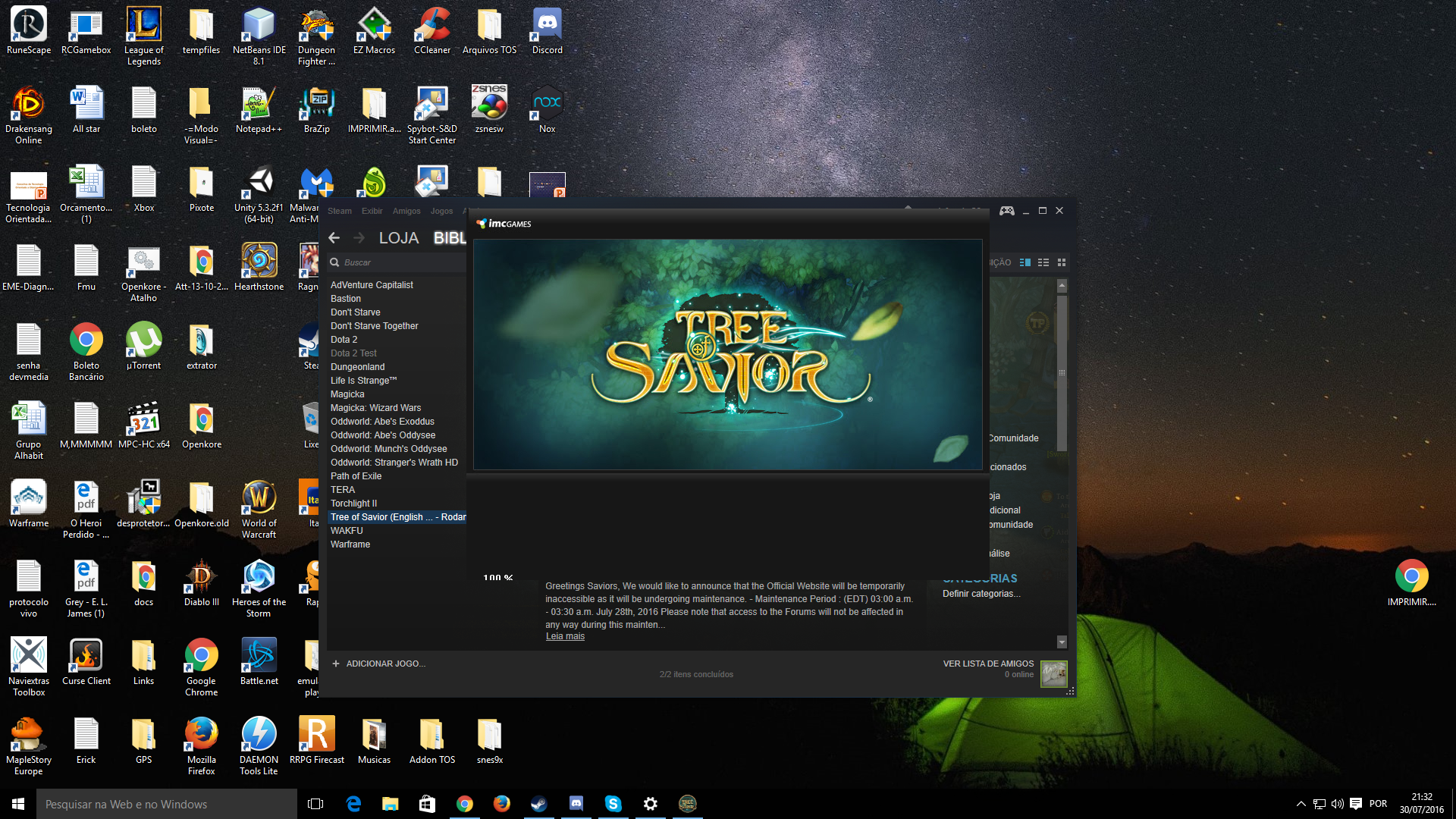Click the friends avatar thumbnail
The width and height of the screenshot is (1456, 819).
coord(1053,673)
